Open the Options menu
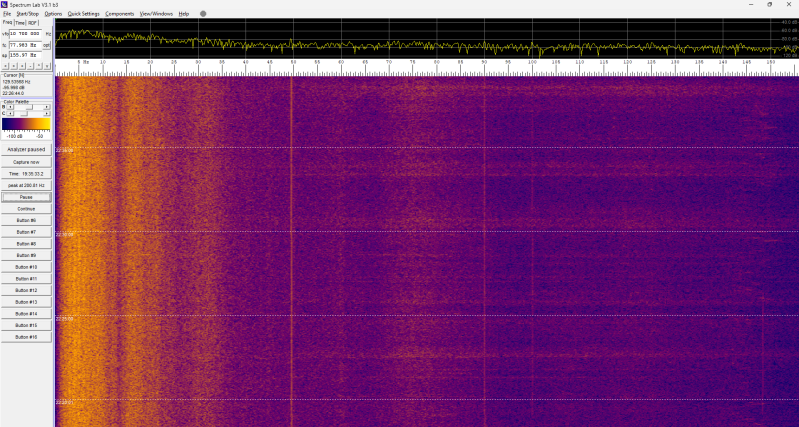The image size is (799, 427). coord(53,14)
